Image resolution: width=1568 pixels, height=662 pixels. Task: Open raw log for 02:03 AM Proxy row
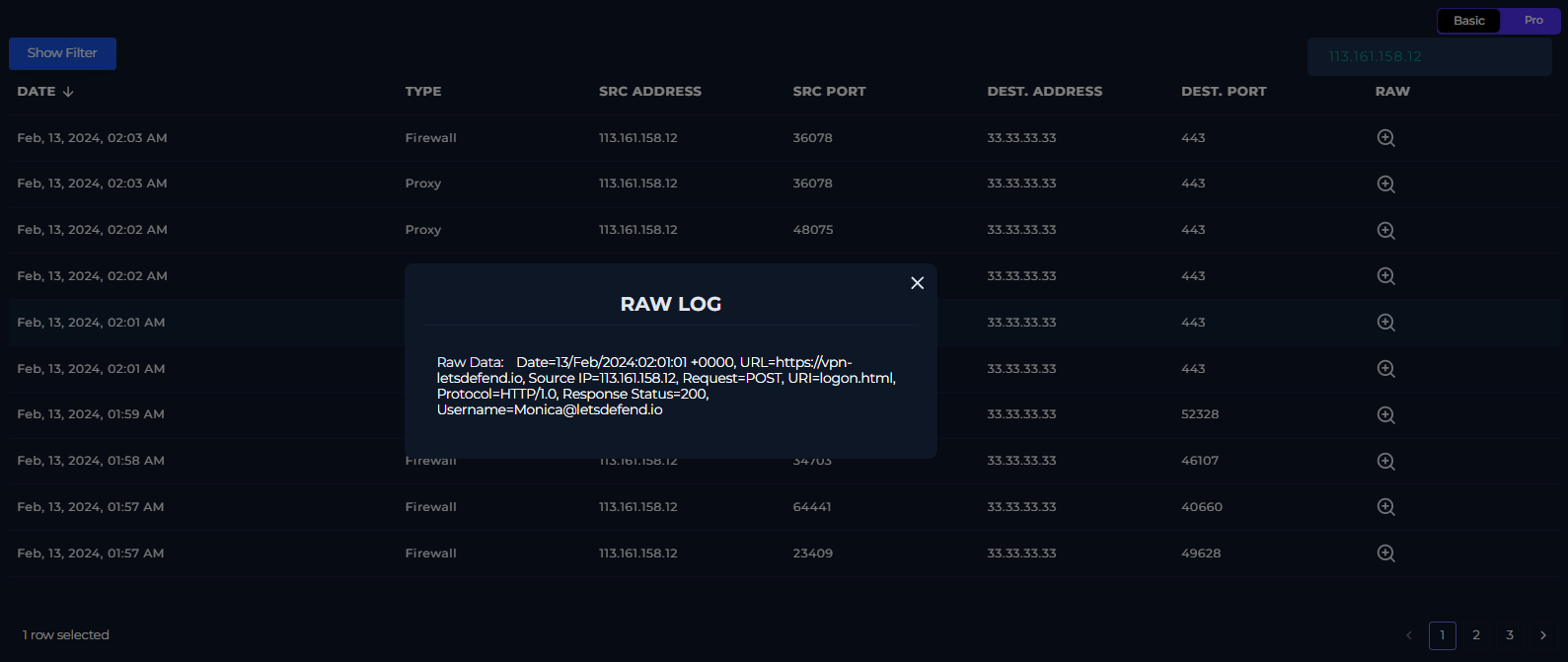click(x=1385, y=184)
